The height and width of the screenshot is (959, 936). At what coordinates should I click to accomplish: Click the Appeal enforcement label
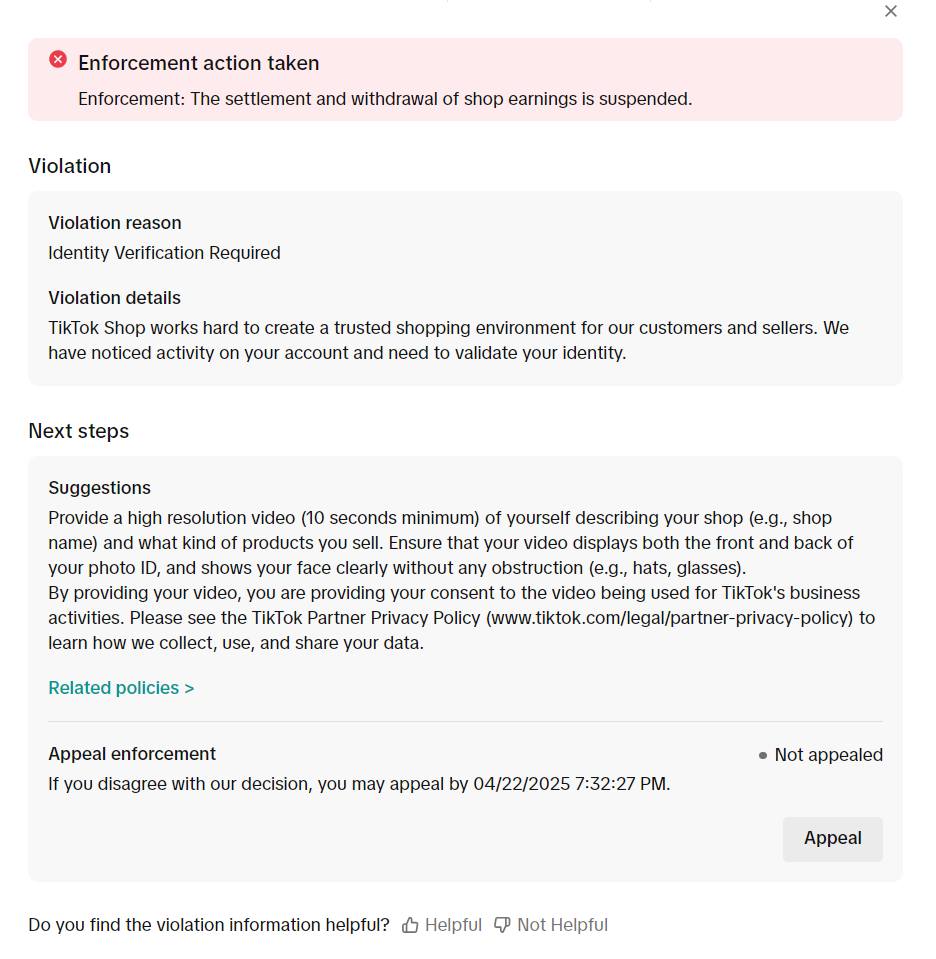[132, 754]
